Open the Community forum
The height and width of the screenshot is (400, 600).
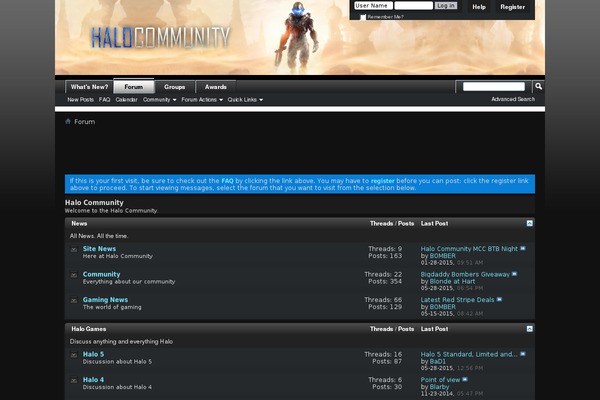[x=101, y=274]
